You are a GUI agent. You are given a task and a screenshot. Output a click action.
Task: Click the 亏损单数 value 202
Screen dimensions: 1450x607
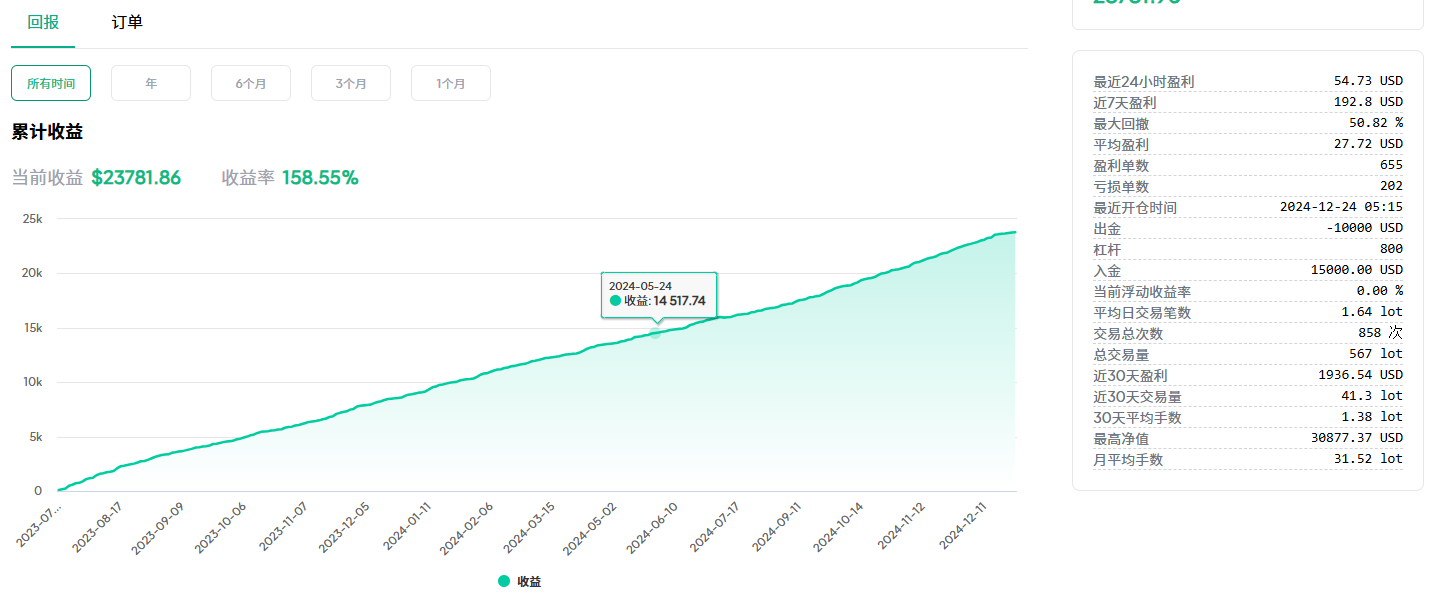pyautogui.click(x=1391, y=186)
